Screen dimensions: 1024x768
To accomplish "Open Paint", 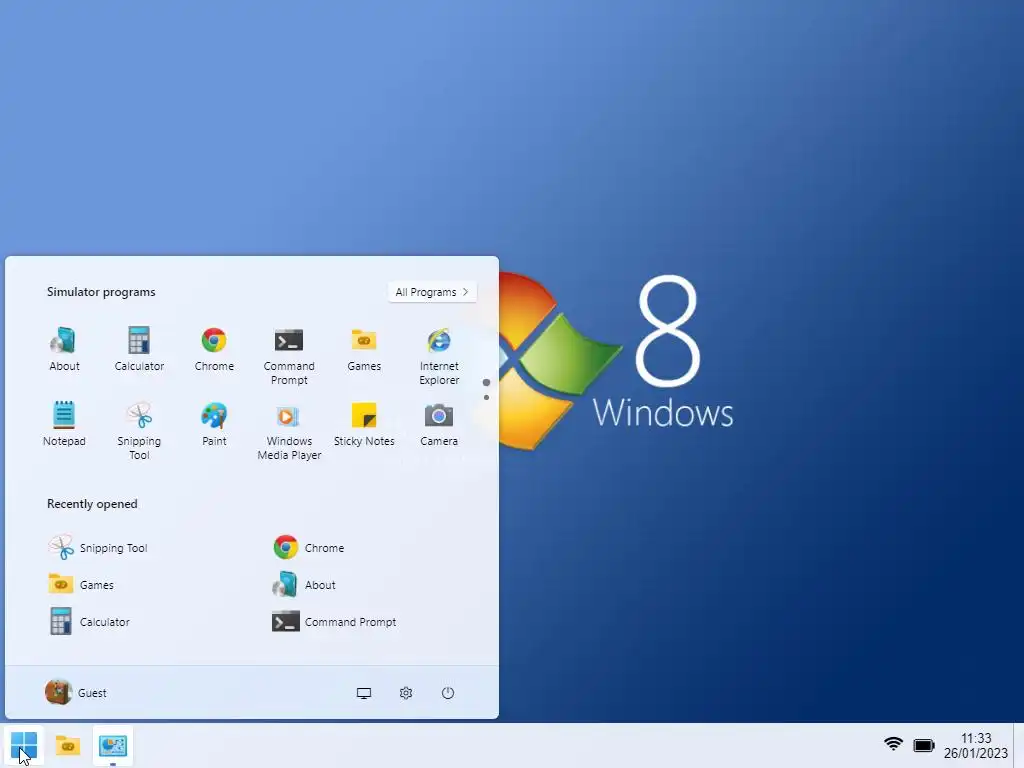I will [x=214, y=424].
